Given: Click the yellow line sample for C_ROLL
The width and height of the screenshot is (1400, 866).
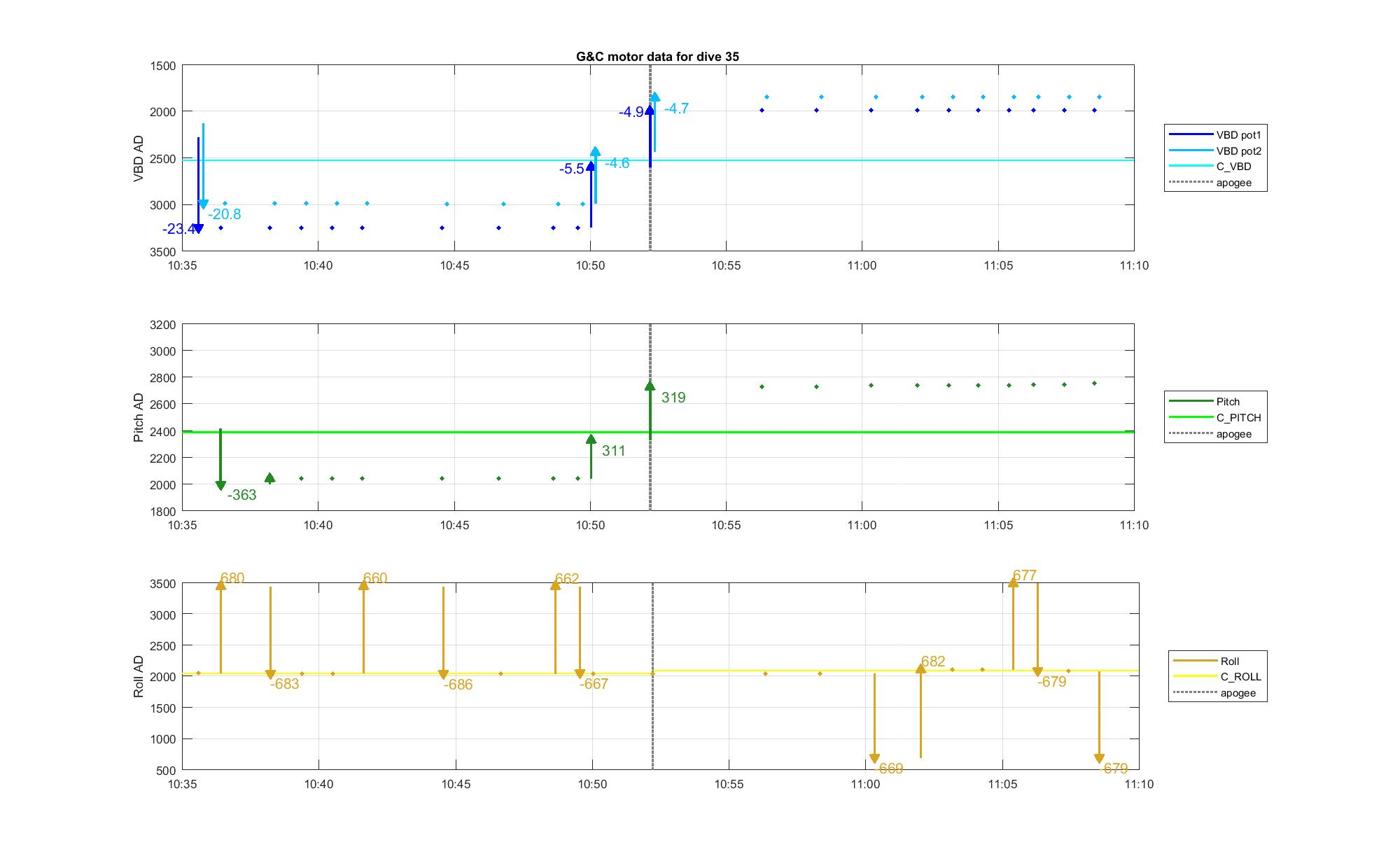Looking at the screenshot, I should coord(1194,677).
